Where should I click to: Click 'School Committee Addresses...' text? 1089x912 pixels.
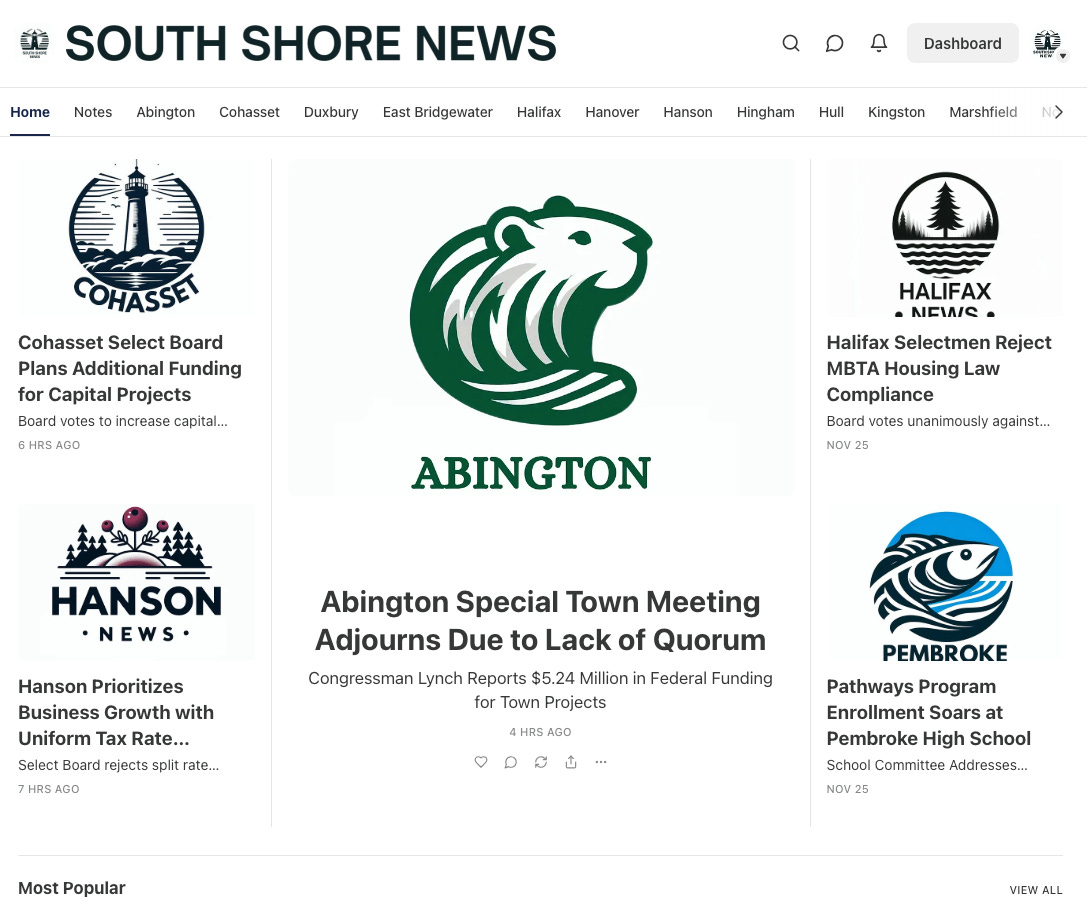(927, 765)
